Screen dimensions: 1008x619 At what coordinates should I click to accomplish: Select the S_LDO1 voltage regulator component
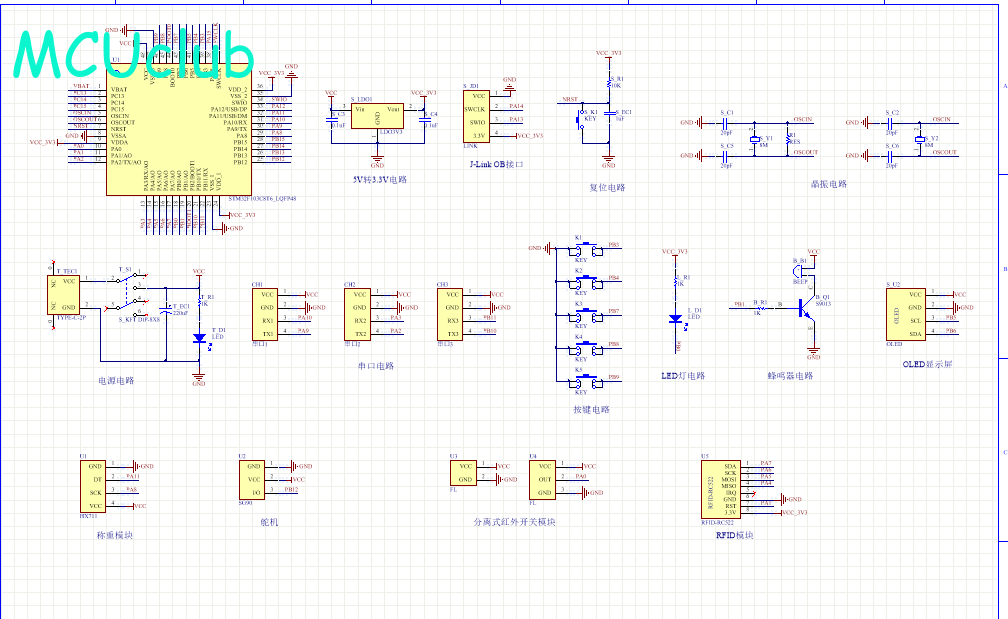(377, 116)
